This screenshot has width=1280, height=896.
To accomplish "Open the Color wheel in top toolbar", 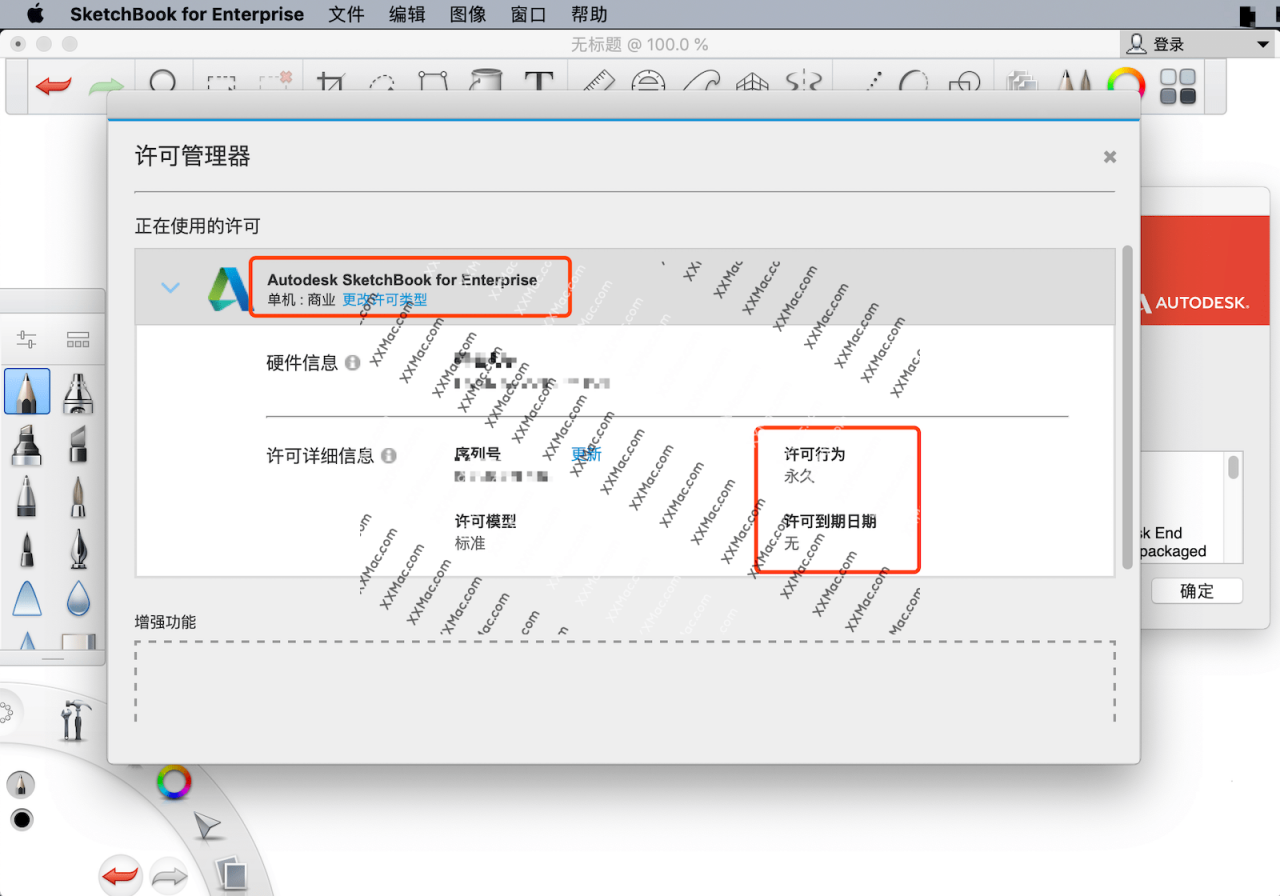I will 1126,84.
